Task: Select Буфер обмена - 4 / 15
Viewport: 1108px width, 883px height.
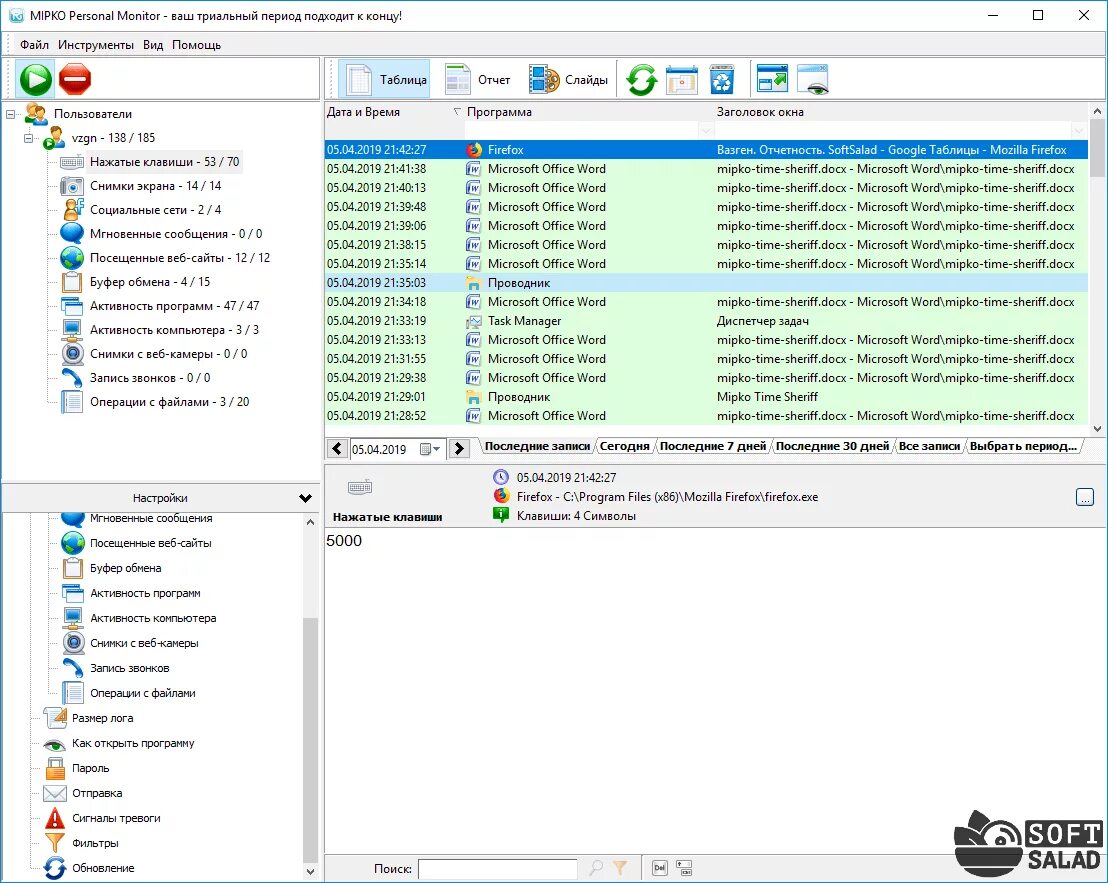Action: (149, 282)
